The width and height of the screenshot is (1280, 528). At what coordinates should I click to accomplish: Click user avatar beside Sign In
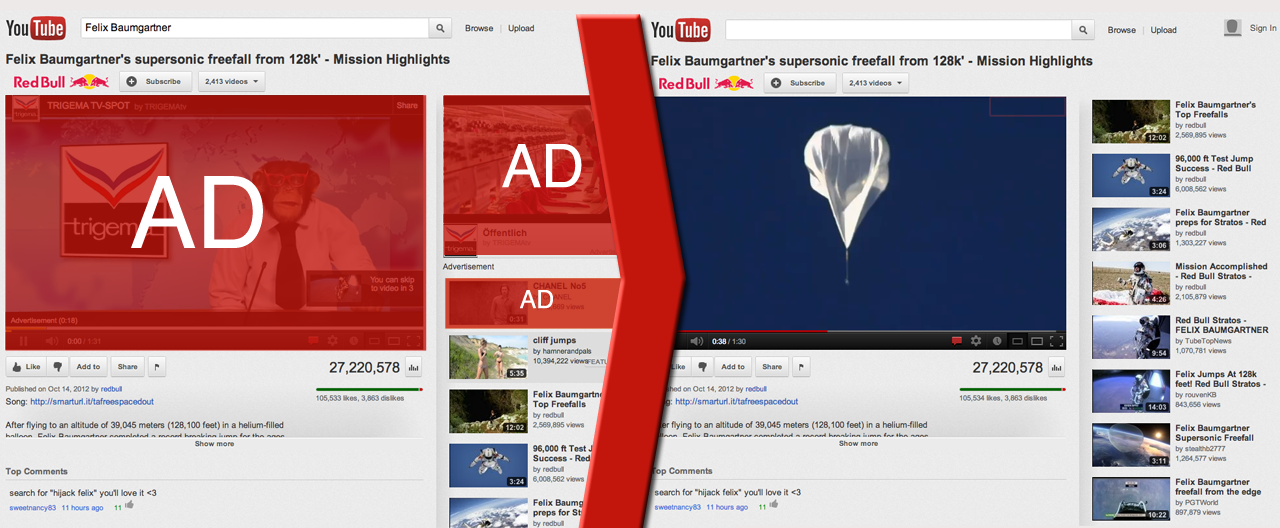pyautogui.click(x=1233, y=28)
